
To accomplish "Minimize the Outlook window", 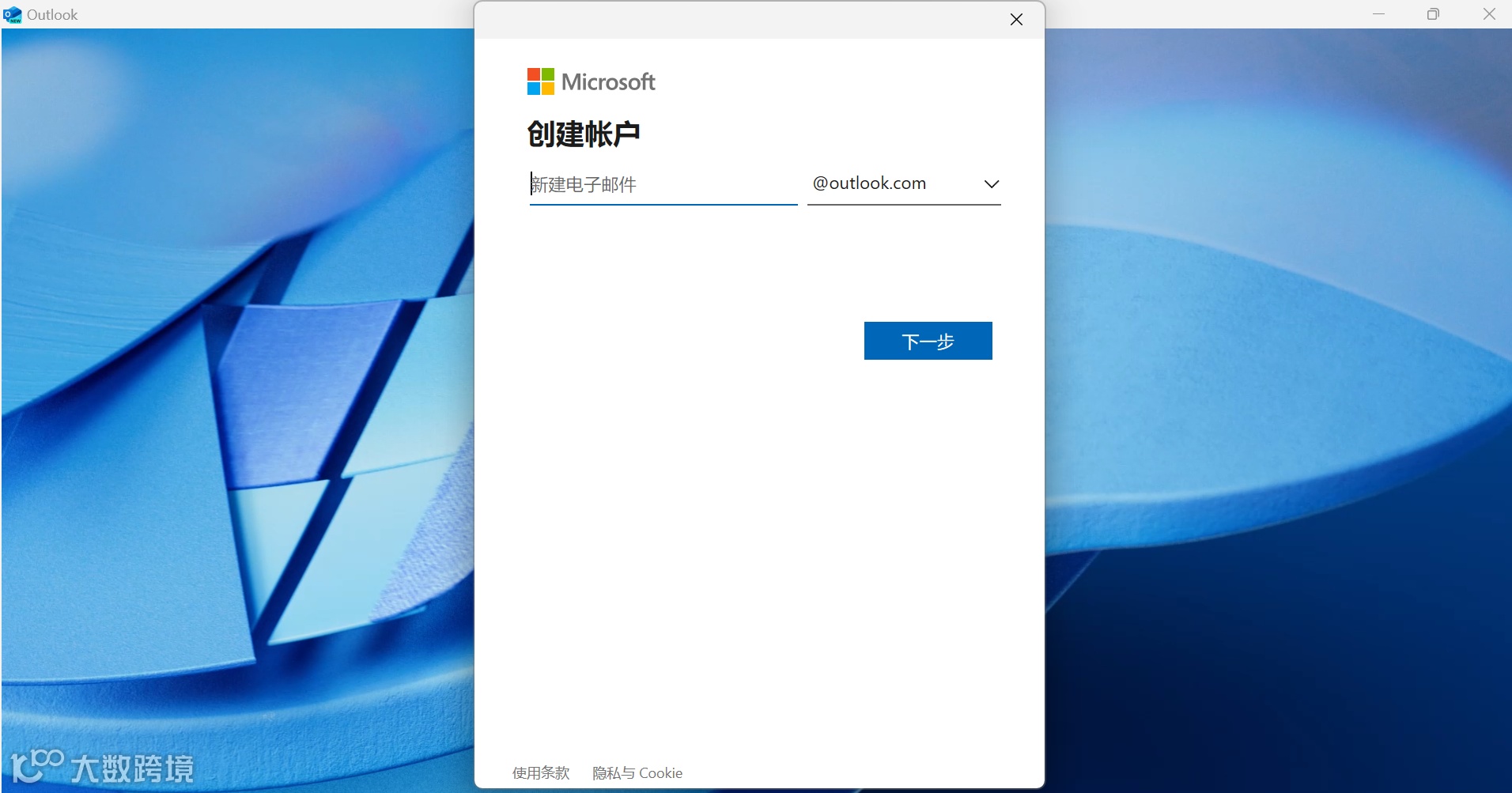I will coord(1378,14).
